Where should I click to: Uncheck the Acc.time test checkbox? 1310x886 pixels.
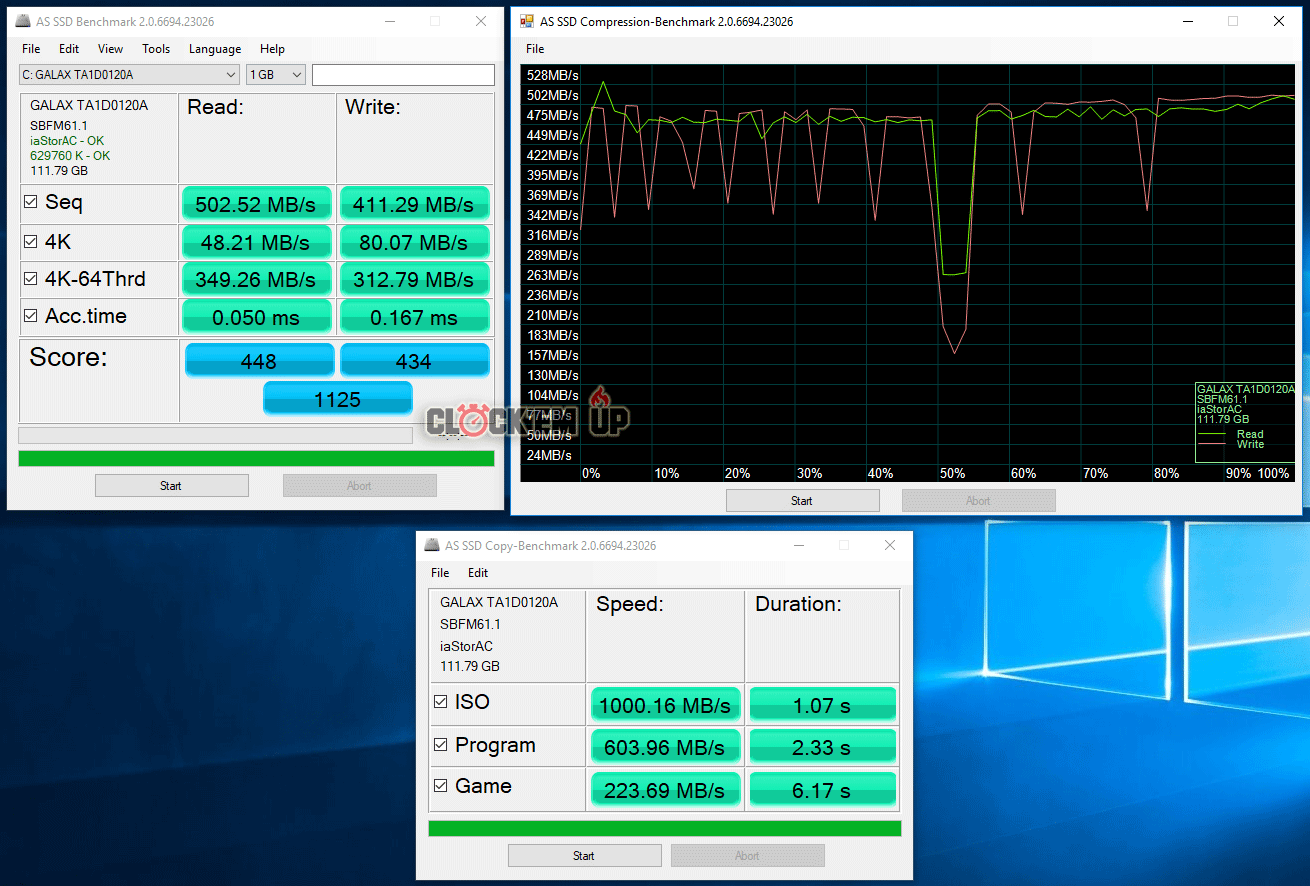pyautogui.click(x=31, y=316)
